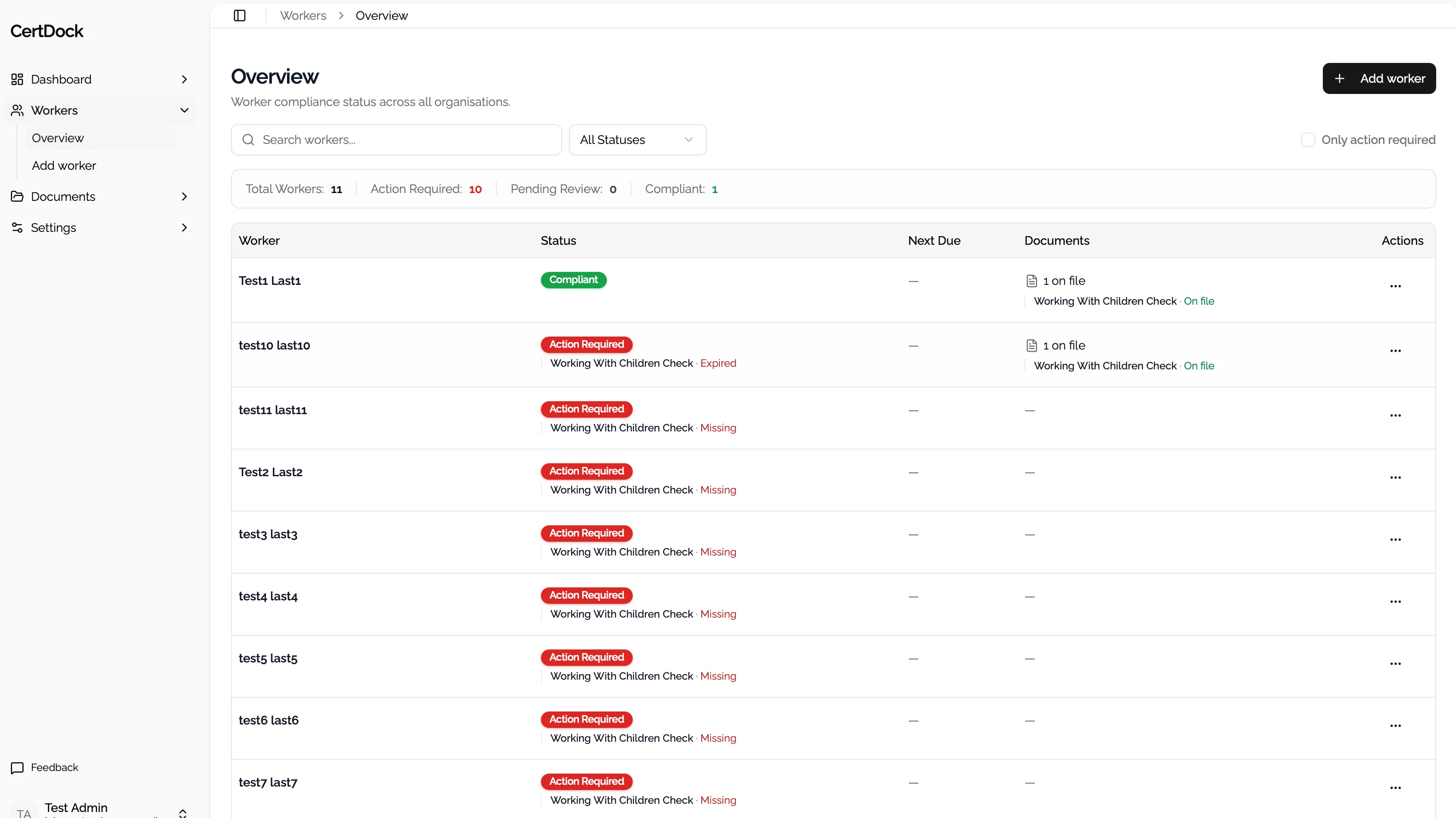Enable Only action required checkbox
This screenshot has width=1456, height=818.
click(x=1308, y=140)
